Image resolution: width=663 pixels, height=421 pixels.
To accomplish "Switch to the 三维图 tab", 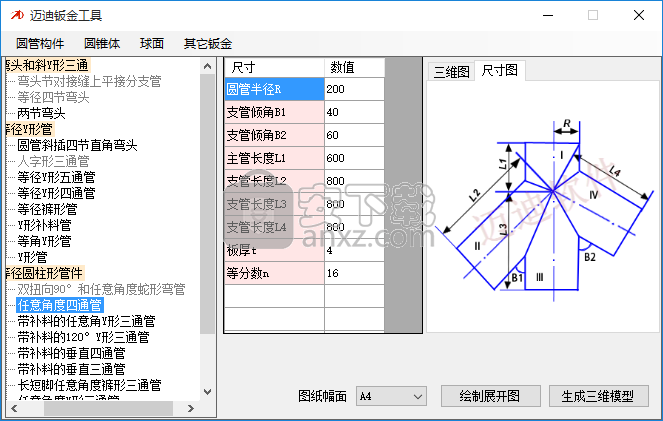I will (451, 71).
